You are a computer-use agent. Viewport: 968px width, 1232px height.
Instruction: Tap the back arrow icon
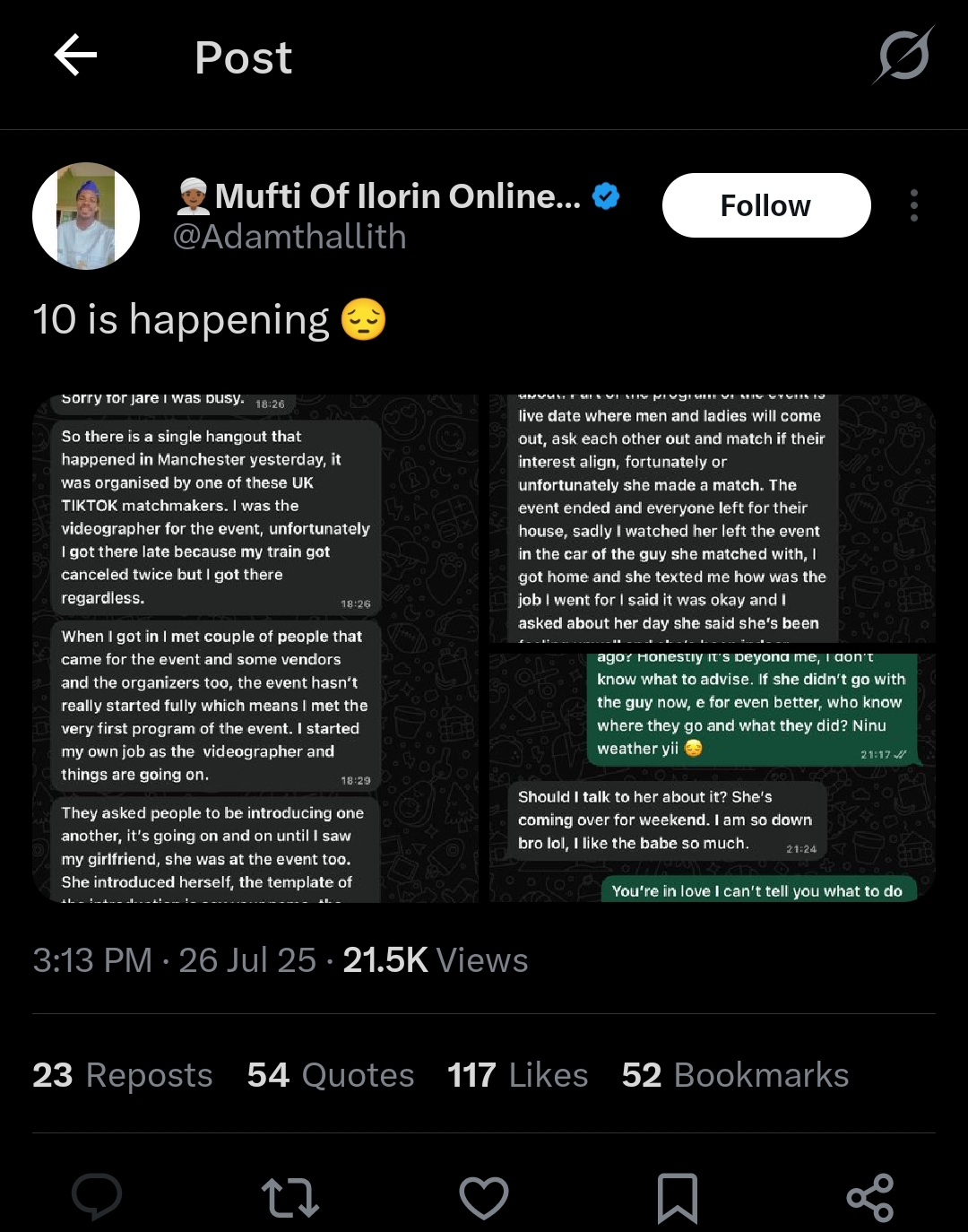76,56
